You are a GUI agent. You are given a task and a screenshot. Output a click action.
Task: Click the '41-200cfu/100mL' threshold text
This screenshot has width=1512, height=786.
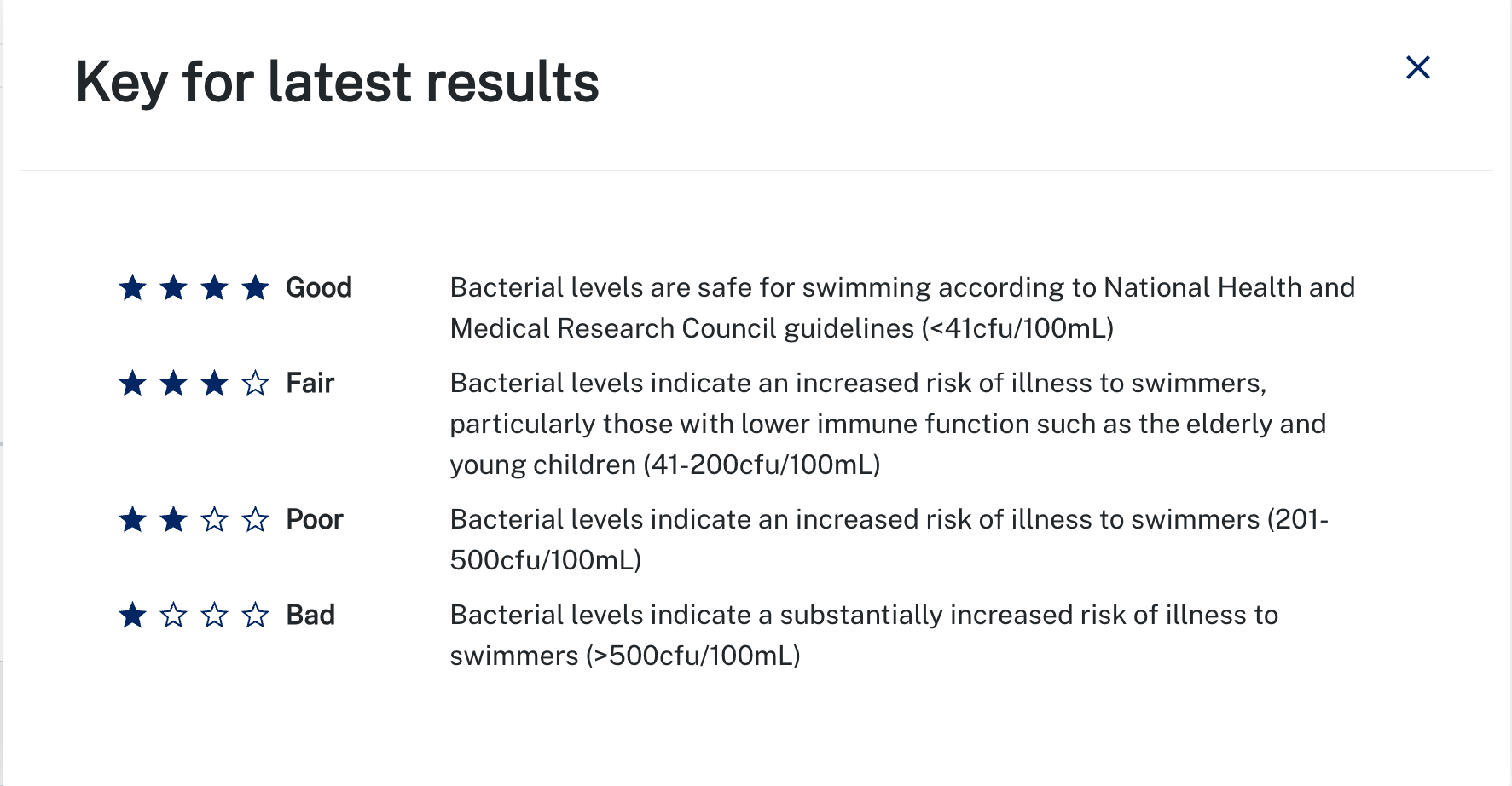[762, 465]
